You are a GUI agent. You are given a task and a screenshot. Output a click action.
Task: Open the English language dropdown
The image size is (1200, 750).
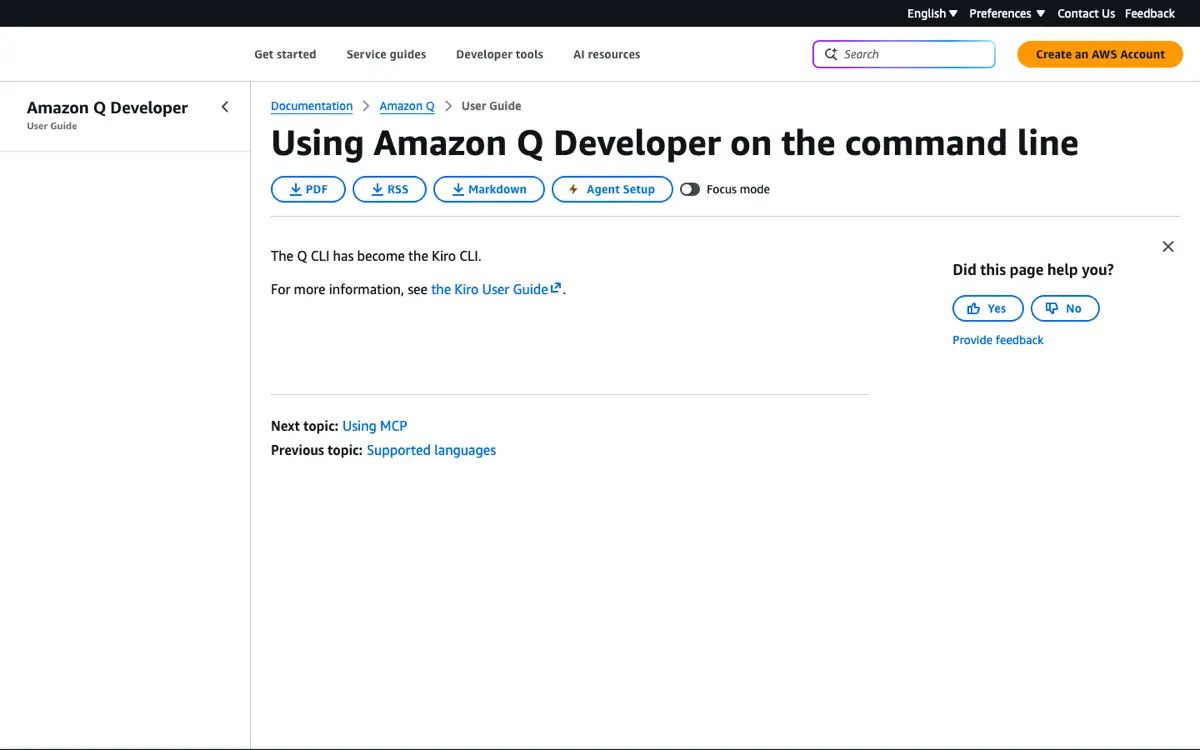(932, 13)
